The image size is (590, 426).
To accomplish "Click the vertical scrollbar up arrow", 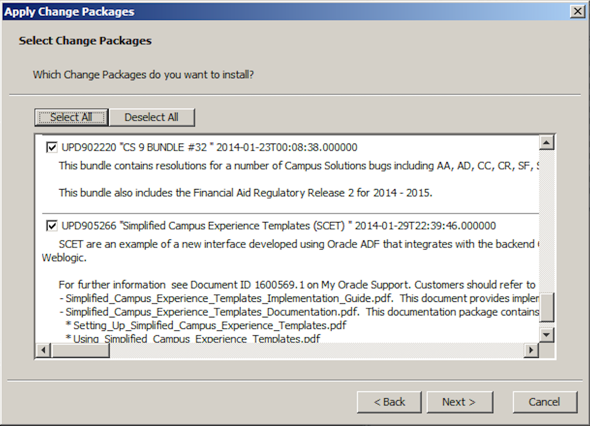I will tap(546, 143).
